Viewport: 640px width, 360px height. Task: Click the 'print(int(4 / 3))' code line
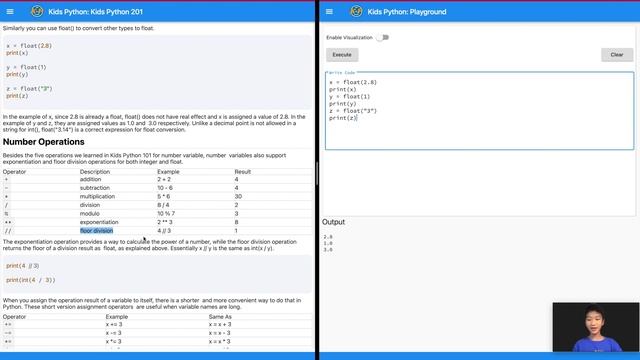31,280
